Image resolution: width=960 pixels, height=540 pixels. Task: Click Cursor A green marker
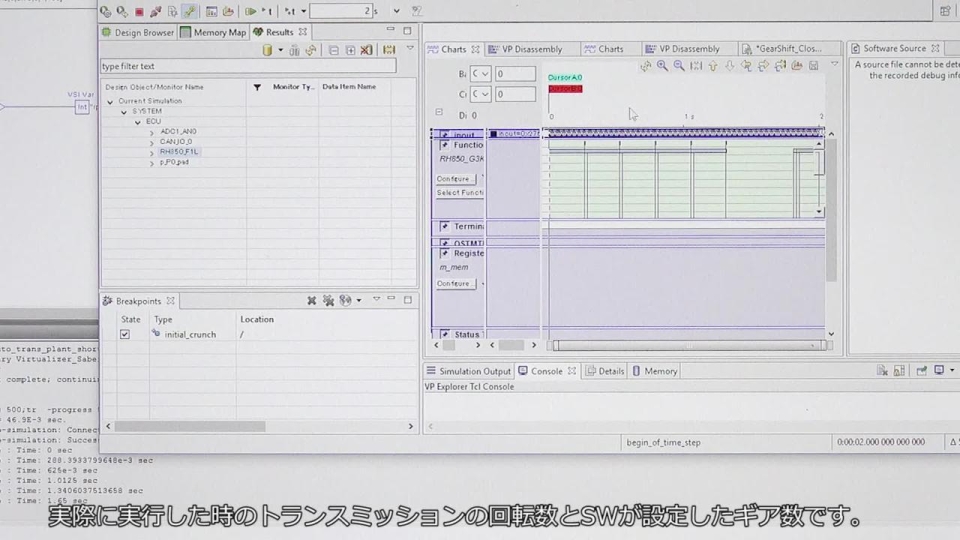tap(564, 78)
